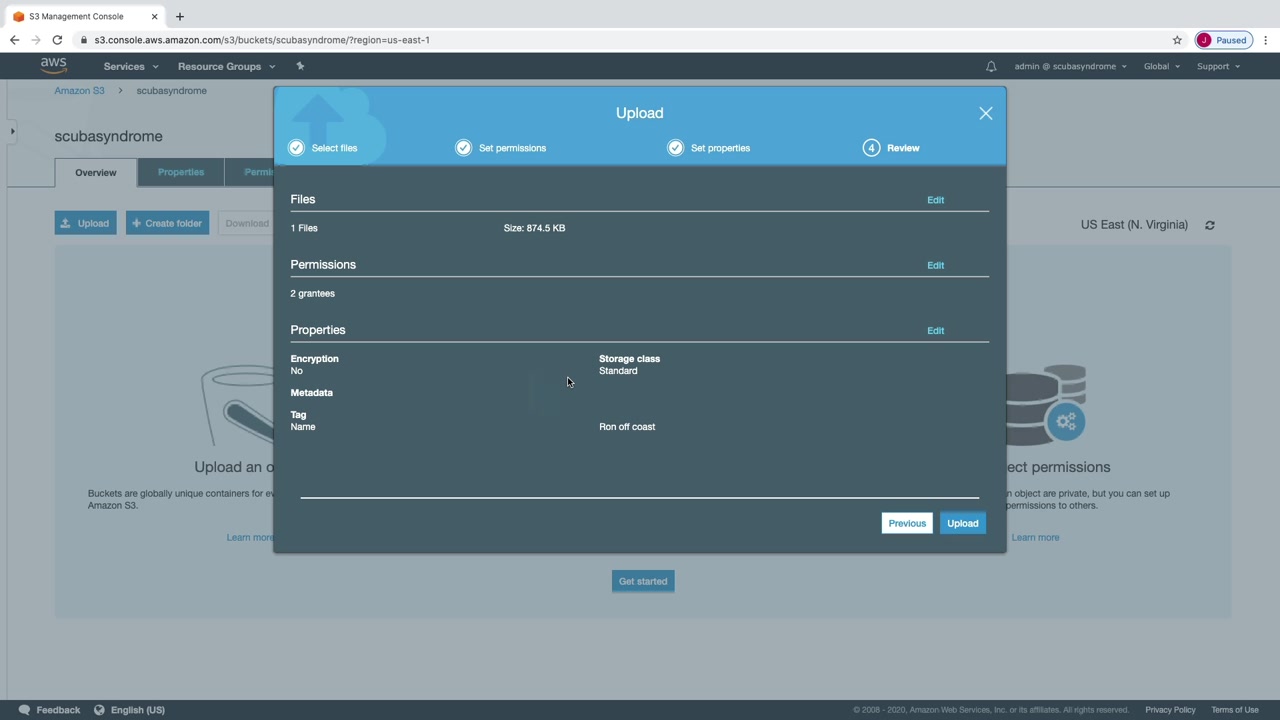Open the Support dropdown menu
1280x720 pixels.
tap(1218, 66)
